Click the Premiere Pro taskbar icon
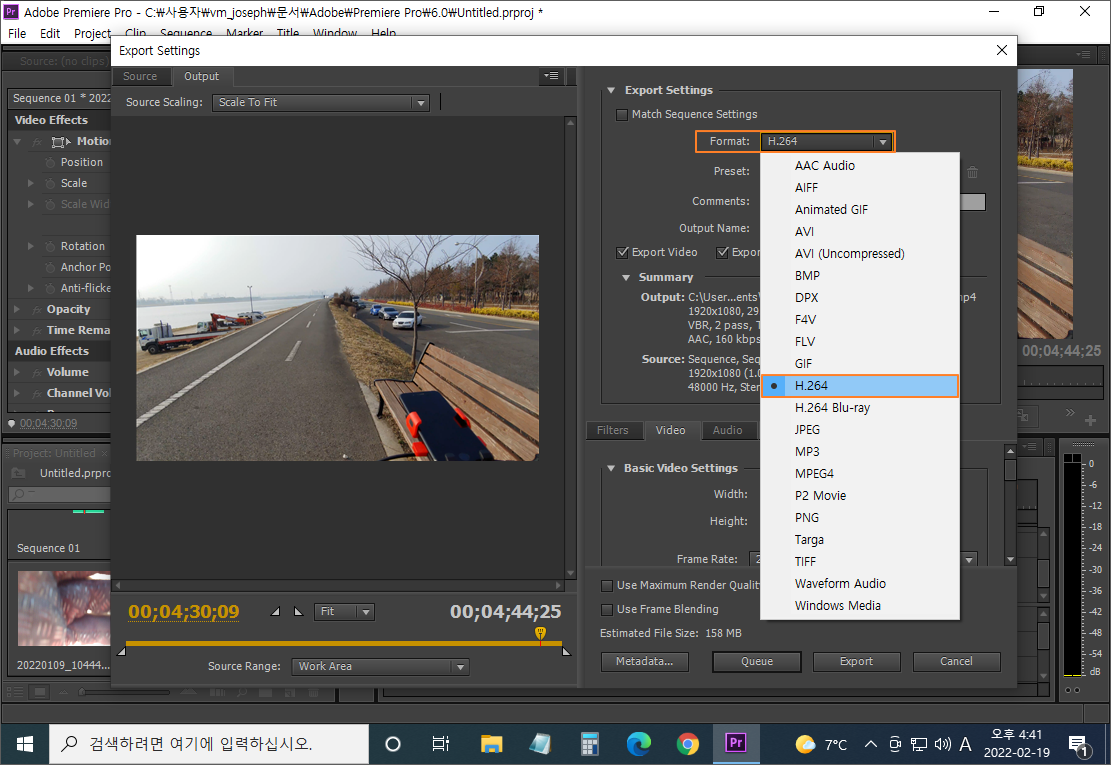 pos(736,744)
